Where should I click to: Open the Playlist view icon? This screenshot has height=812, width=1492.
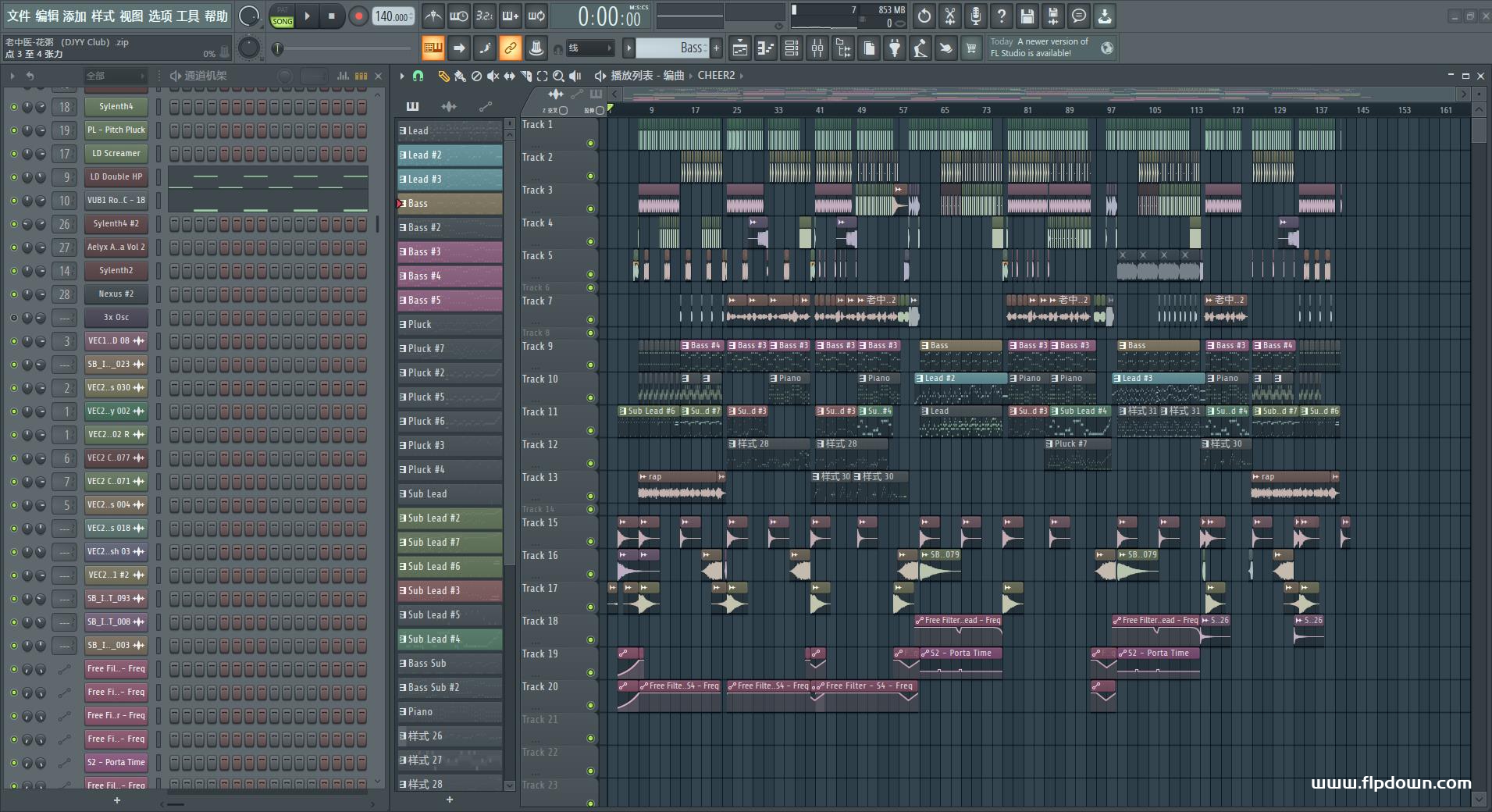point(739,48)
